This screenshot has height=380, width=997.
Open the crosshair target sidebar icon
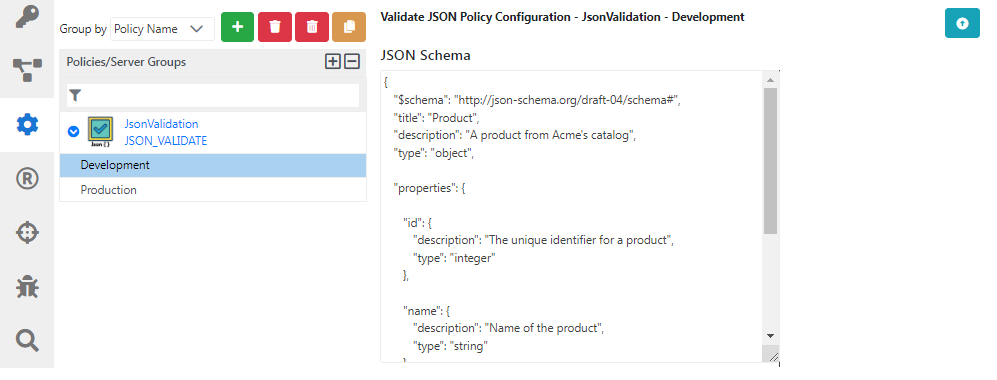[27, 233]
